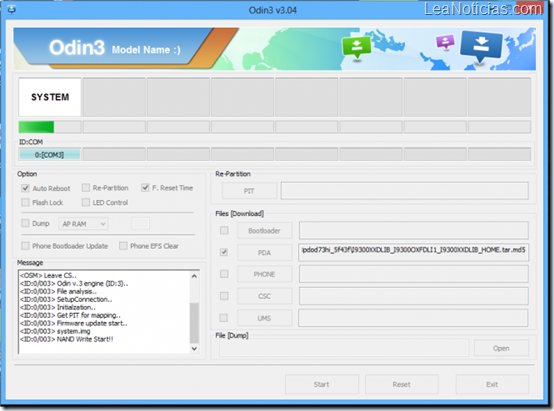This screenshot has height=411, width=554.
Task: Click the 0:[COM3] port indicator
Action: click(x=49, y=154)
